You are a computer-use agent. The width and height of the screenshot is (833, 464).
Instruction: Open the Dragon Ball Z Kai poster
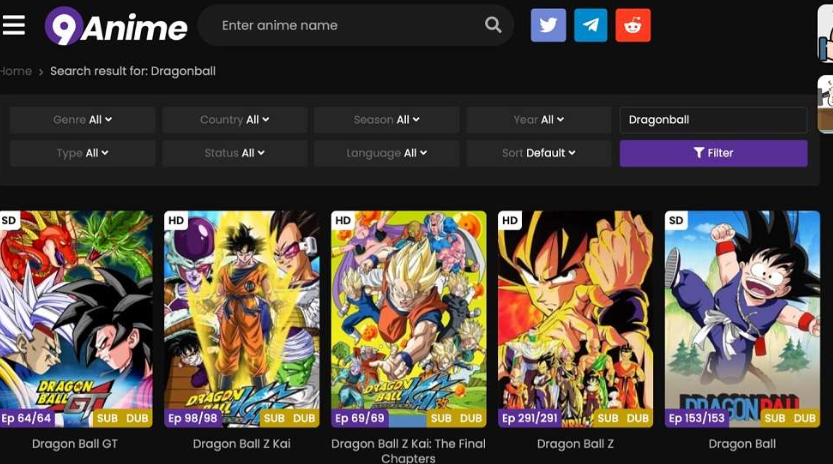(242, 319)
